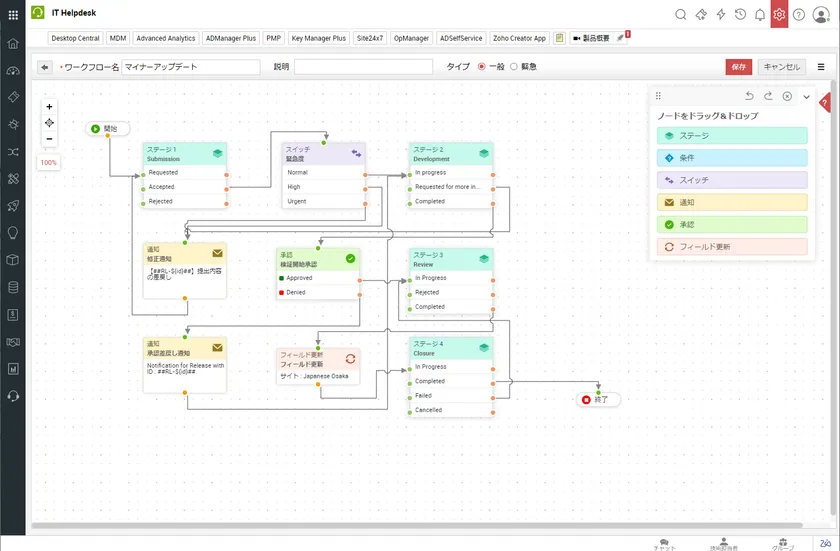Open the apps grid launcher
This screenshot has height=551, width=840.
pos(13,15)
